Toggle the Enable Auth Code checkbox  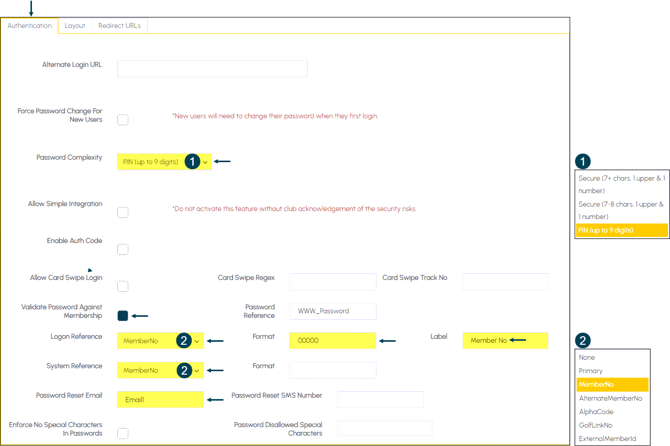tap(123, 249)
